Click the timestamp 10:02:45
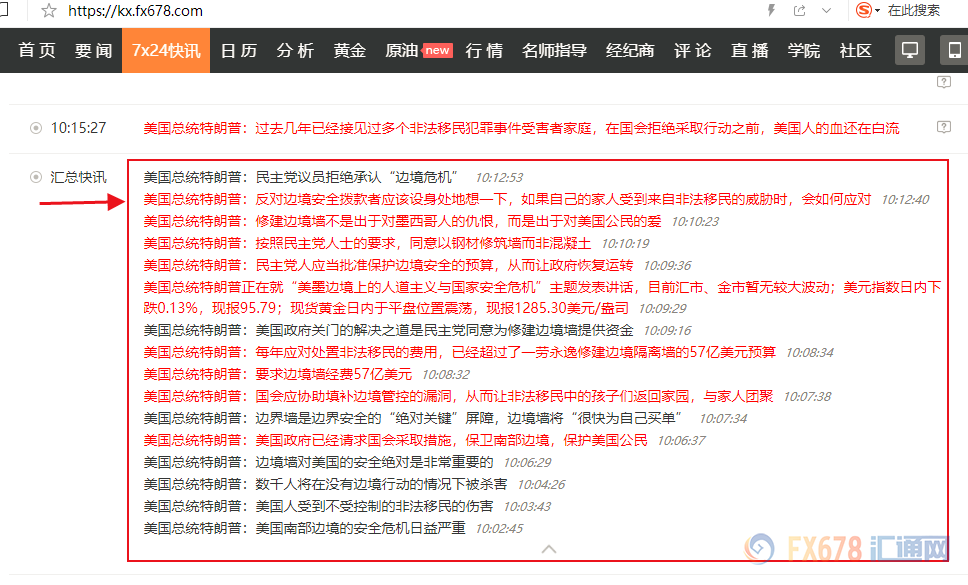 click(499, 529)
